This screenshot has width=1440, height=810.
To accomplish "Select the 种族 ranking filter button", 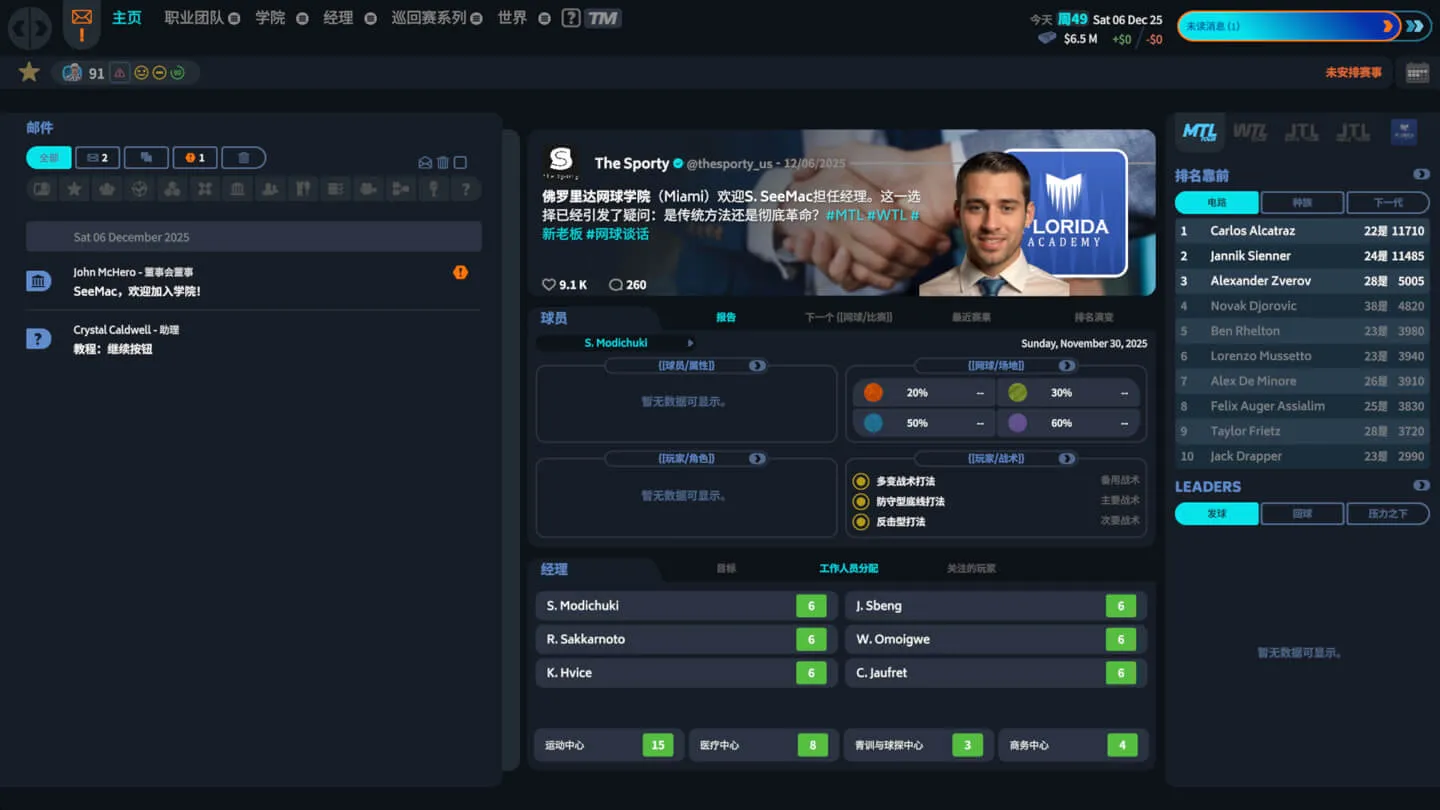I will click(1302, 202).
